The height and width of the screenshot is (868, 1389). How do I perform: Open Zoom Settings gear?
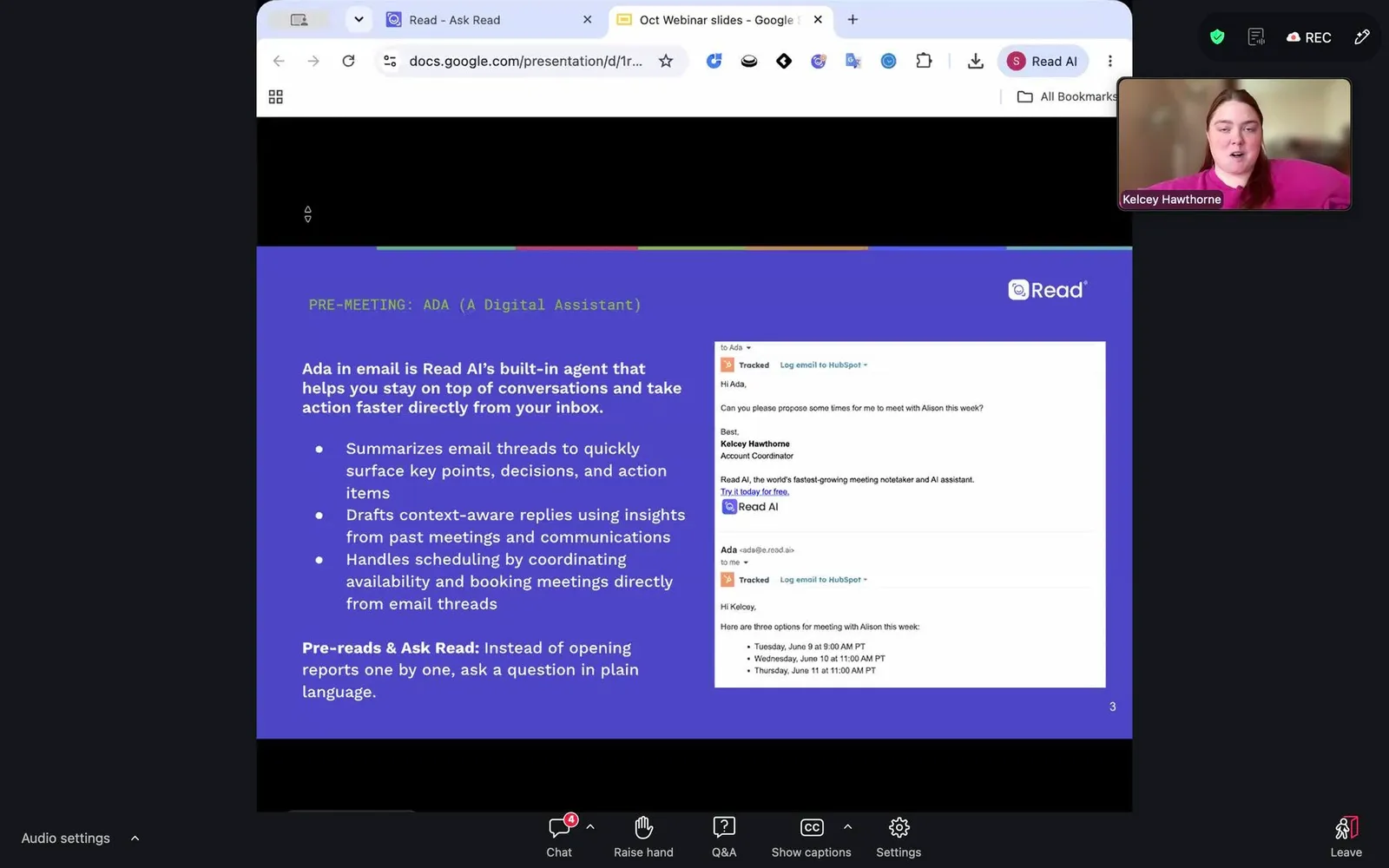click(899, 837)
